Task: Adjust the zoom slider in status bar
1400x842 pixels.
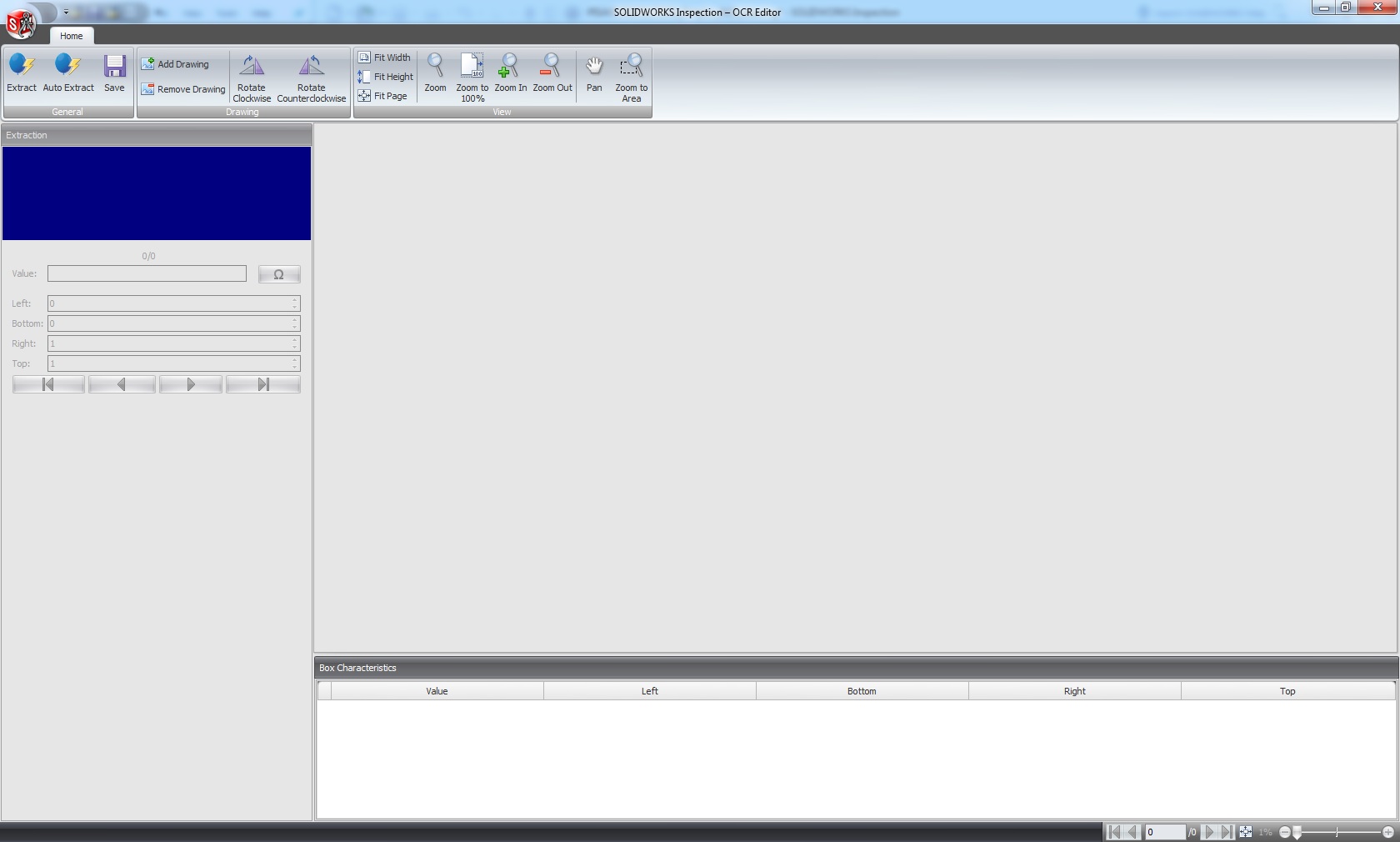Action: coord(1297,832)
